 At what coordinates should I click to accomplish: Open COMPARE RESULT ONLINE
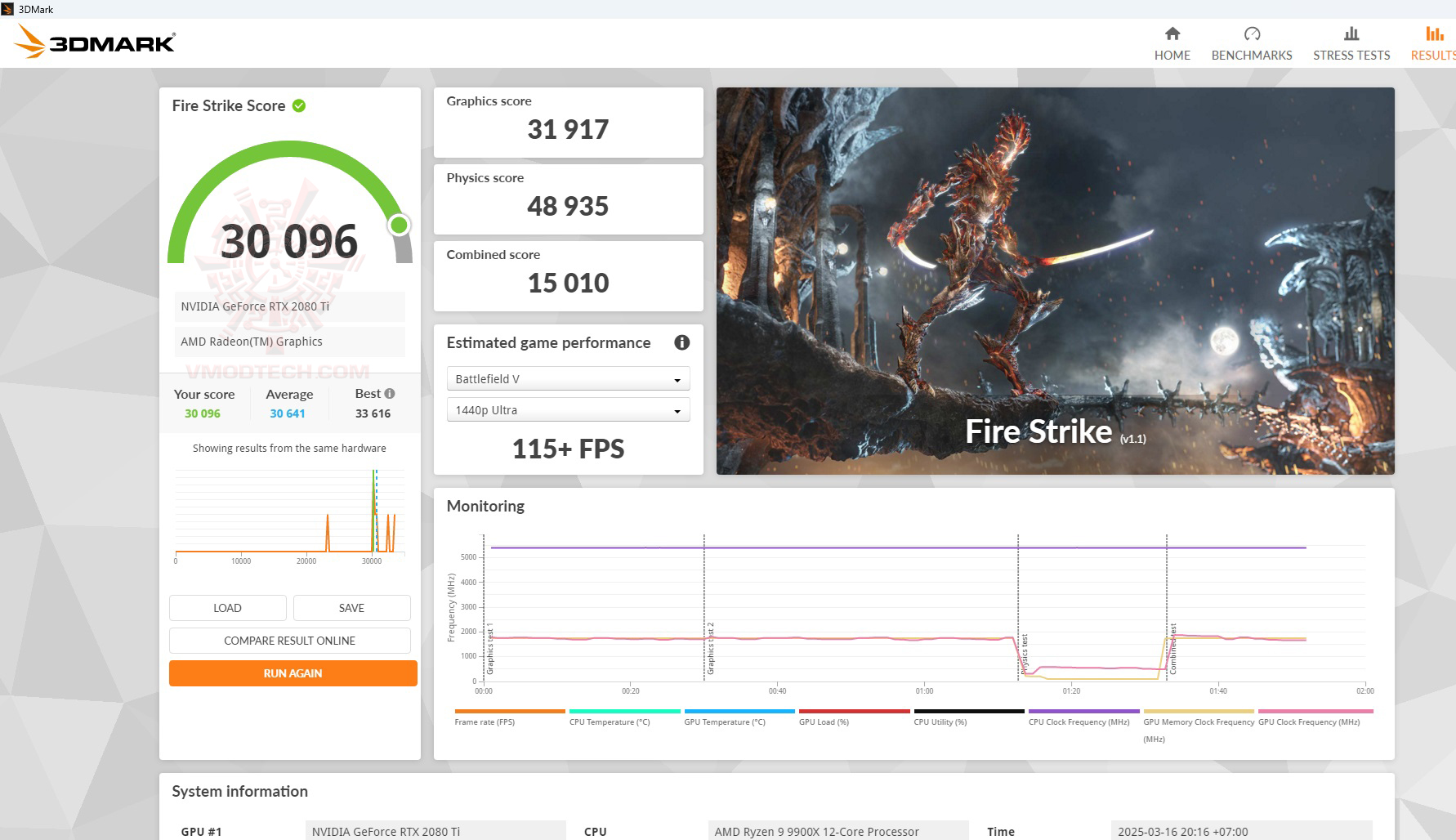[x=290, y=641]
